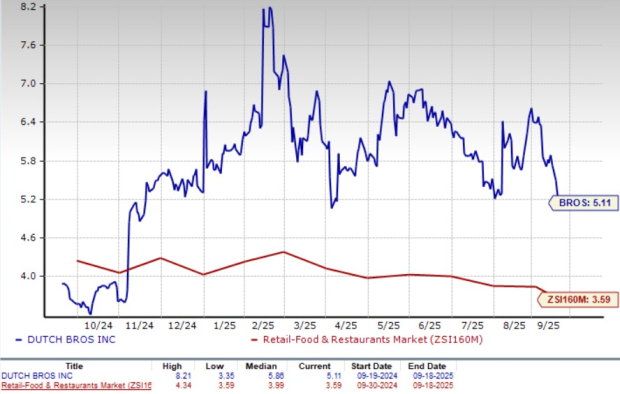Click the 6/25 x-axis label
Screen dimensions: 620x394
(430, 326)
